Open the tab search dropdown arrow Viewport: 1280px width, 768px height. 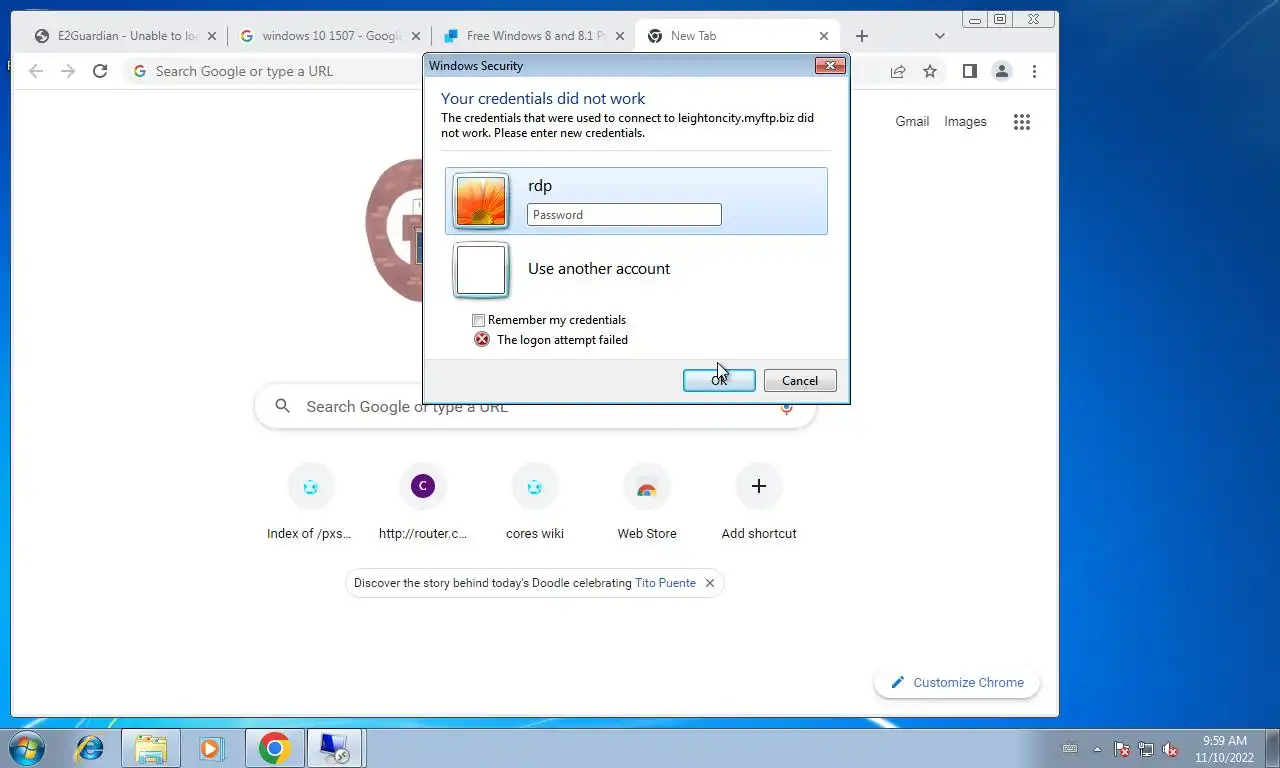(939, 36)
